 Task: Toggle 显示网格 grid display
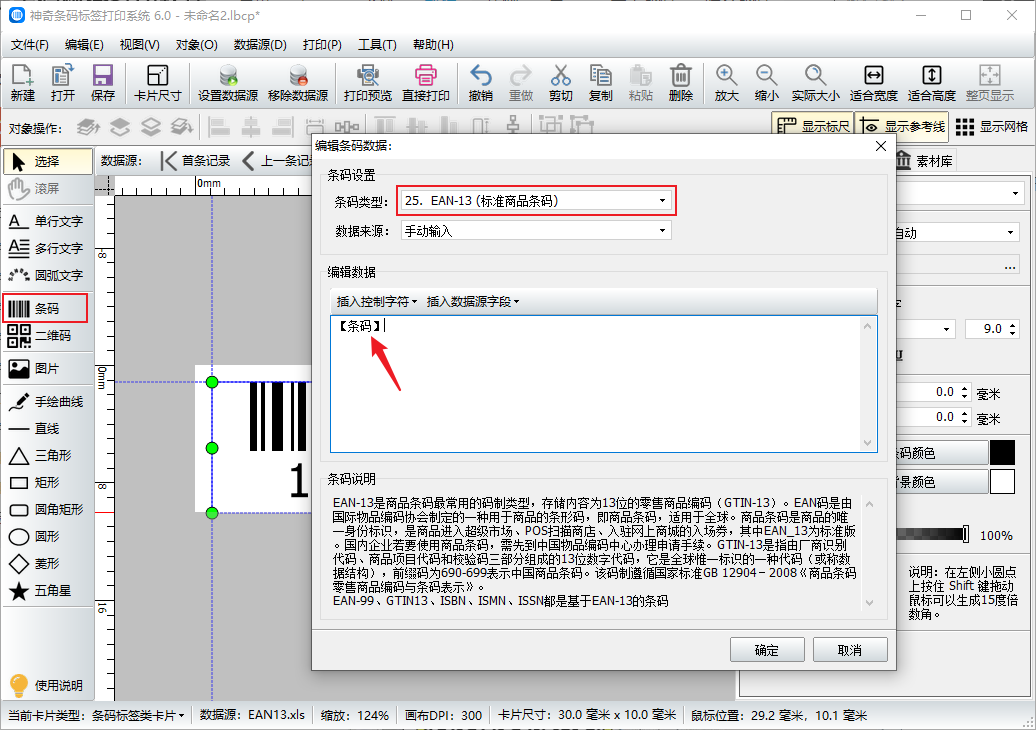[992, 126]
